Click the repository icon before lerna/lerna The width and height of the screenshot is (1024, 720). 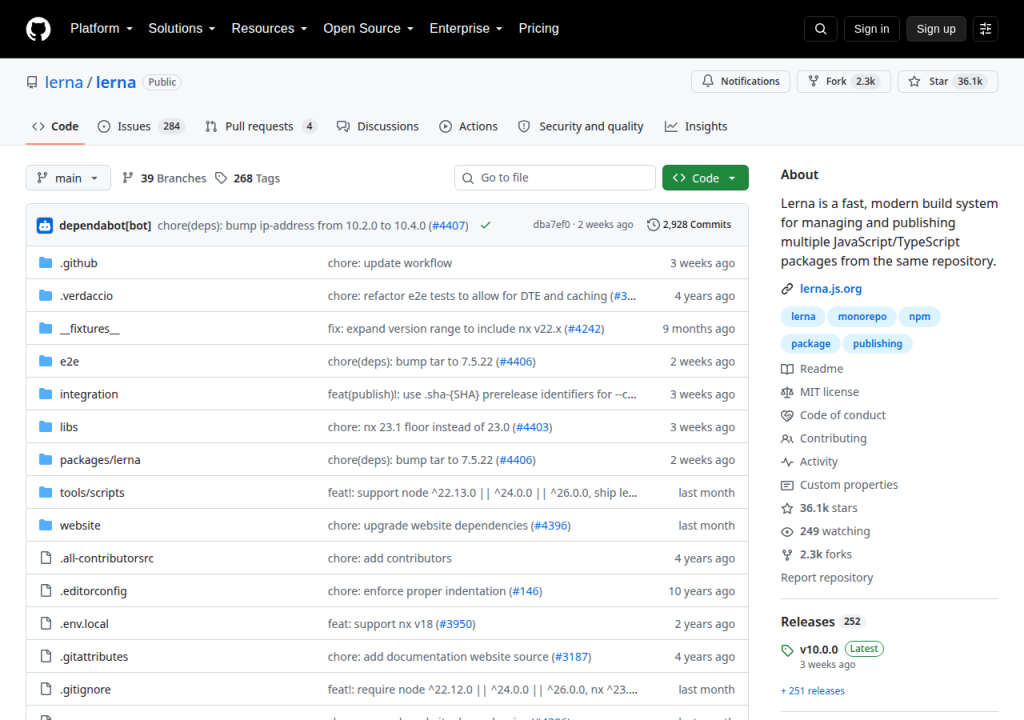click(x=32, y=82)
